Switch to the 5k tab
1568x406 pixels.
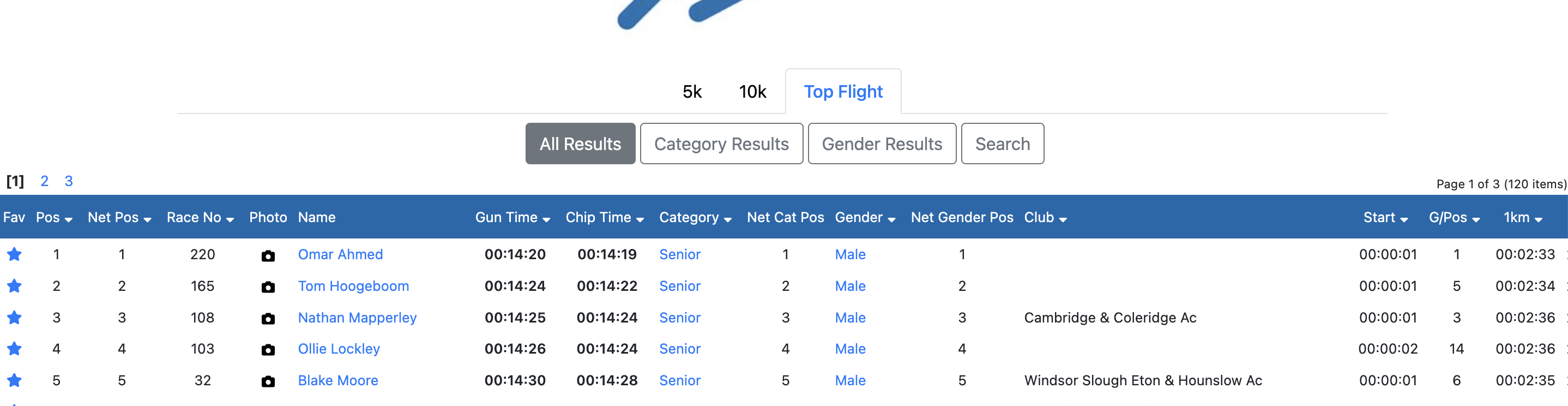click(692, 92)
